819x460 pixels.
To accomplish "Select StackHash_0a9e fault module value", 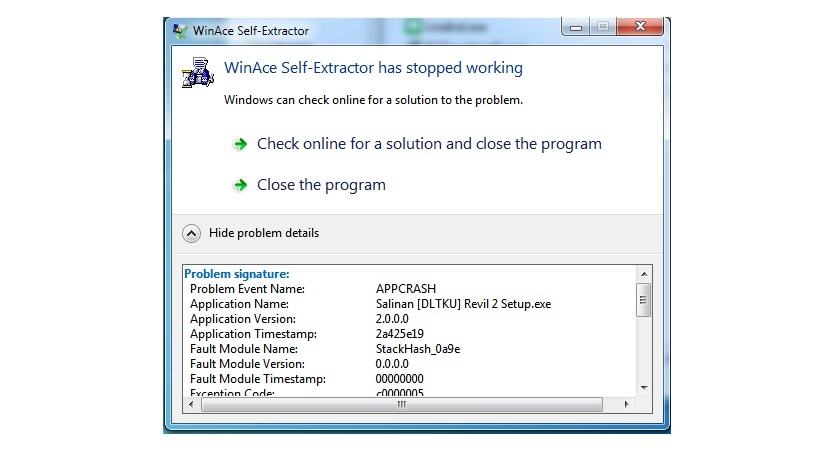I will click(x=418, y=349).
